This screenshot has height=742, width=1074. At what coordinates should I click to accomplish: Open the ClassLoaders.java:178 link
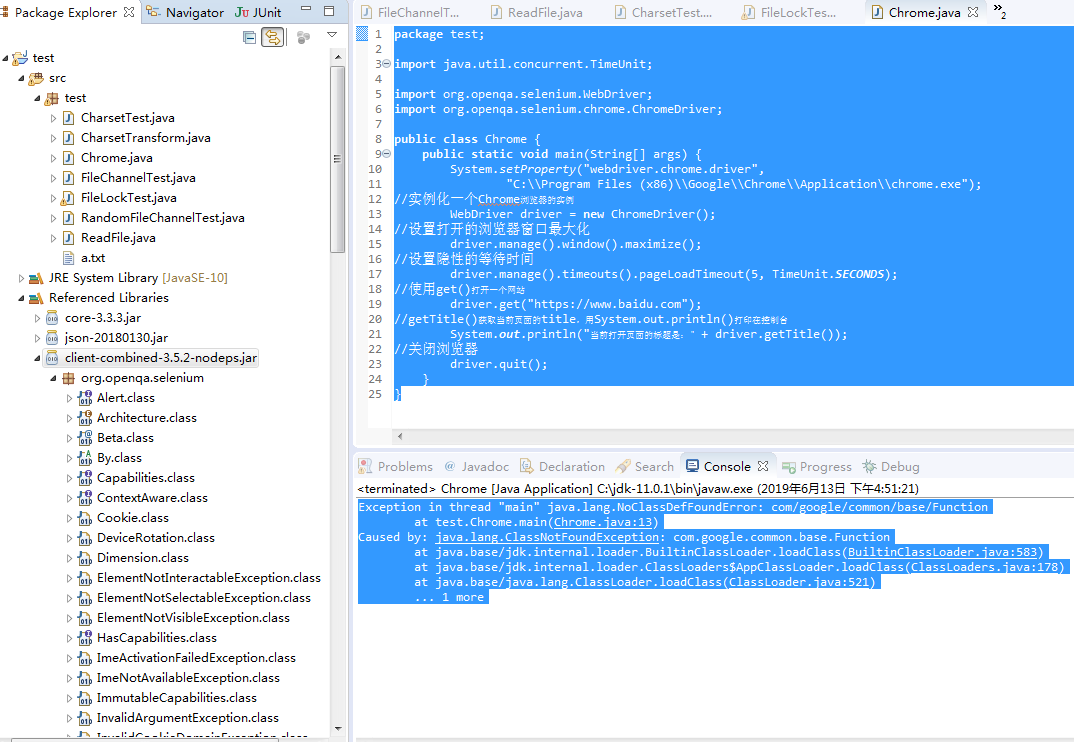pos(984,567)
